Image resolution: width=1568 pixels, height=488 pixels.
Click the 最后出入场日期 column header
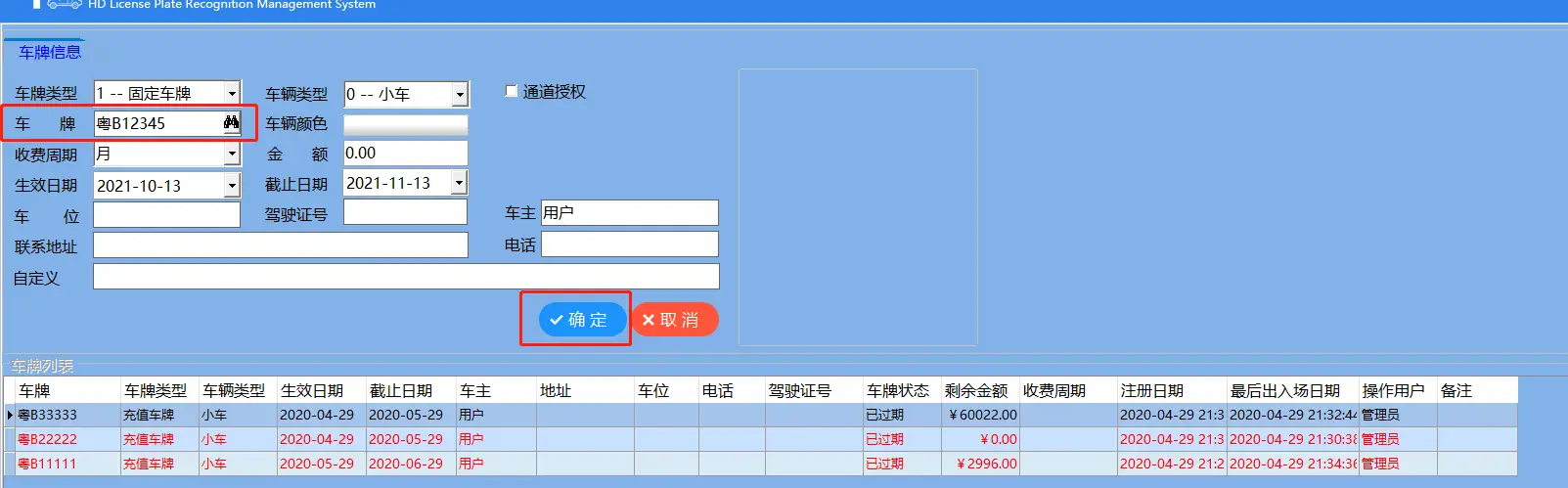1291,390
